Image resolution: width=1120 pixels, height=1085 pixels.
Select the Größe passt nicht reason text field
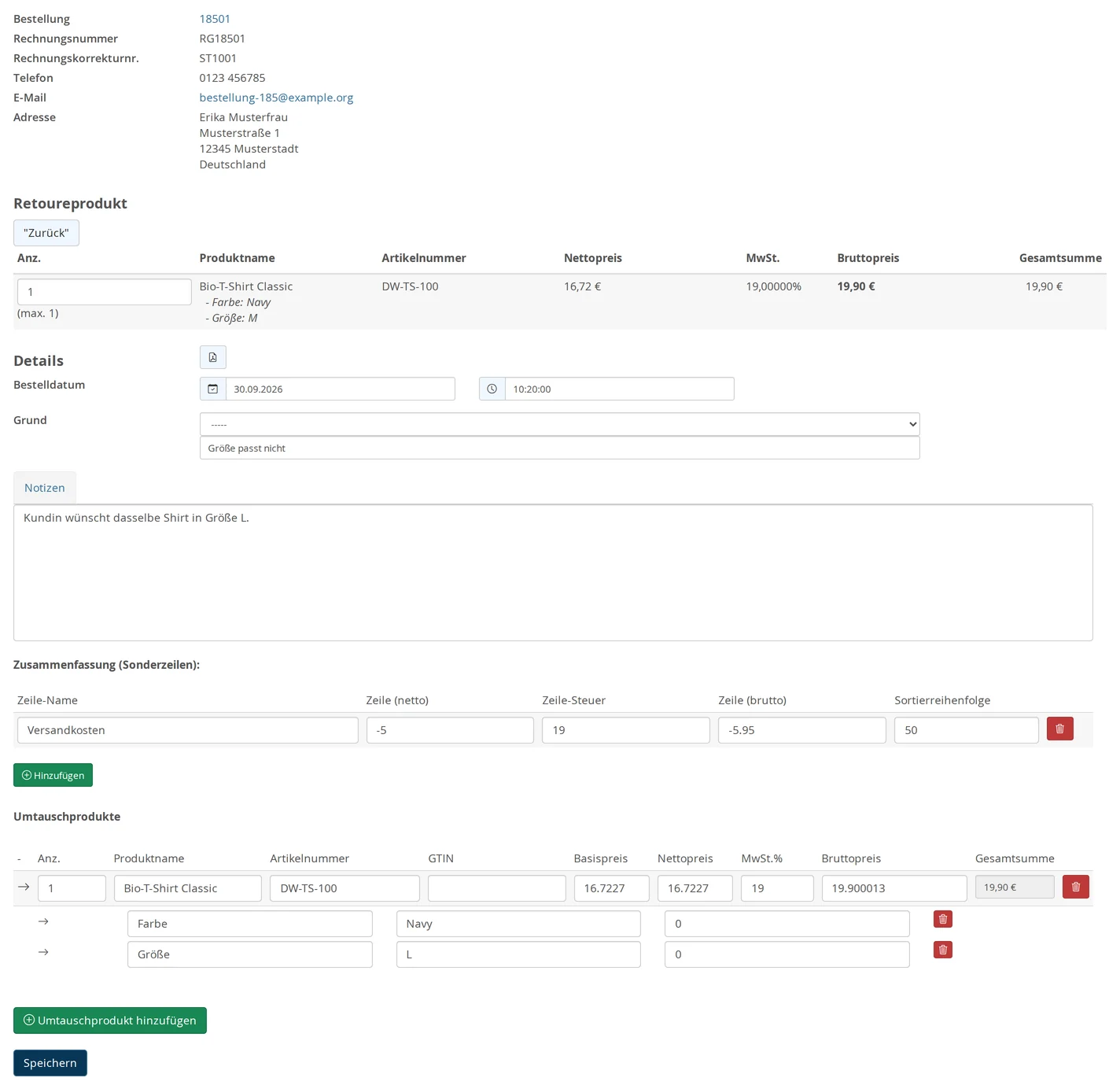point(560,448)
